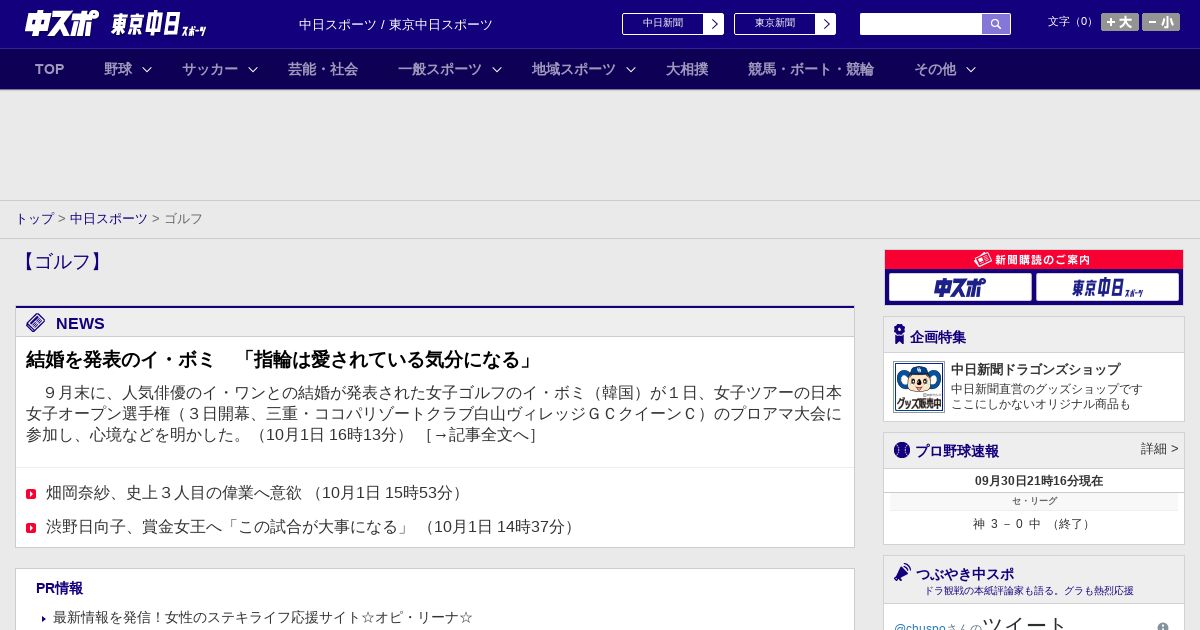
Task: Click the →記事全文へ link
Action: click(x=480, y=435)
